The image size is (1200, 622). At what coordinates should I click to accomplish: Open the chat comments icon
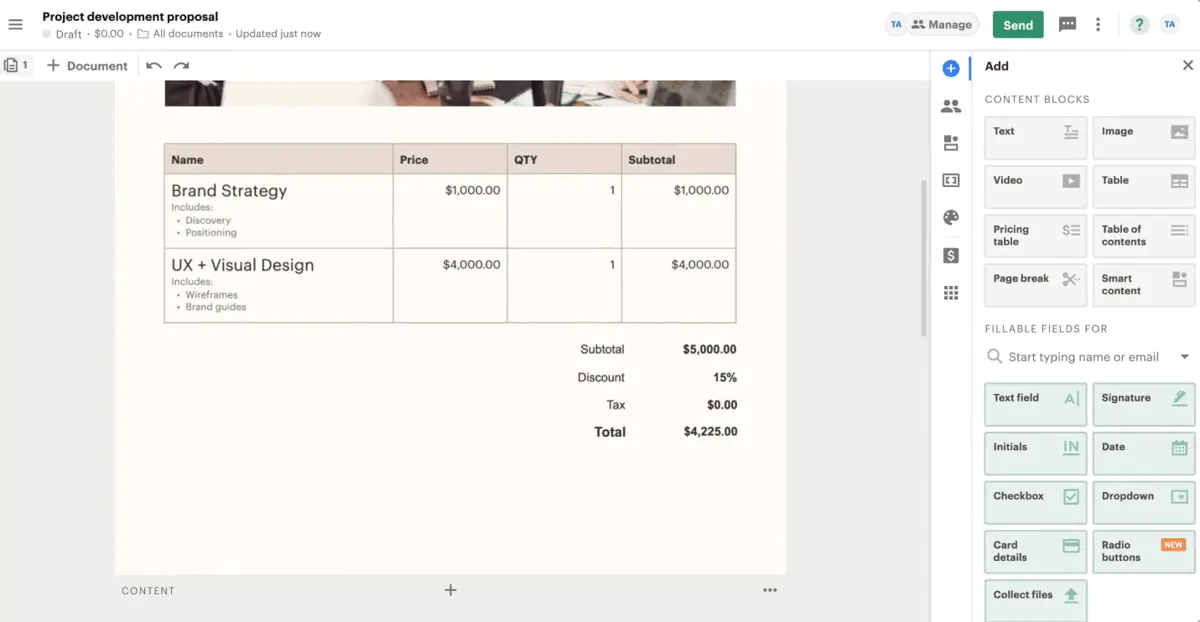(1067, 24)
